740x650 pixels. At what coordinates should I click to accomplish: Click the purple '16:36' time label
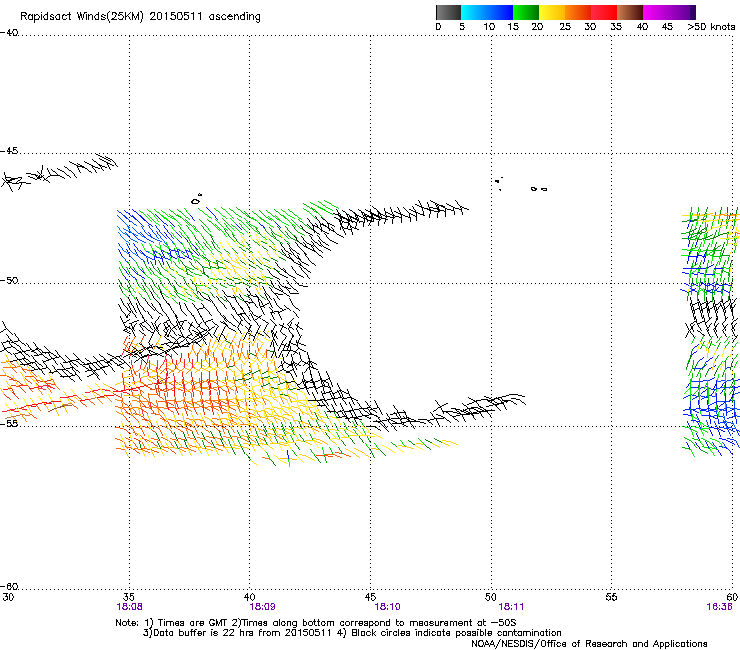pos(719,607)
